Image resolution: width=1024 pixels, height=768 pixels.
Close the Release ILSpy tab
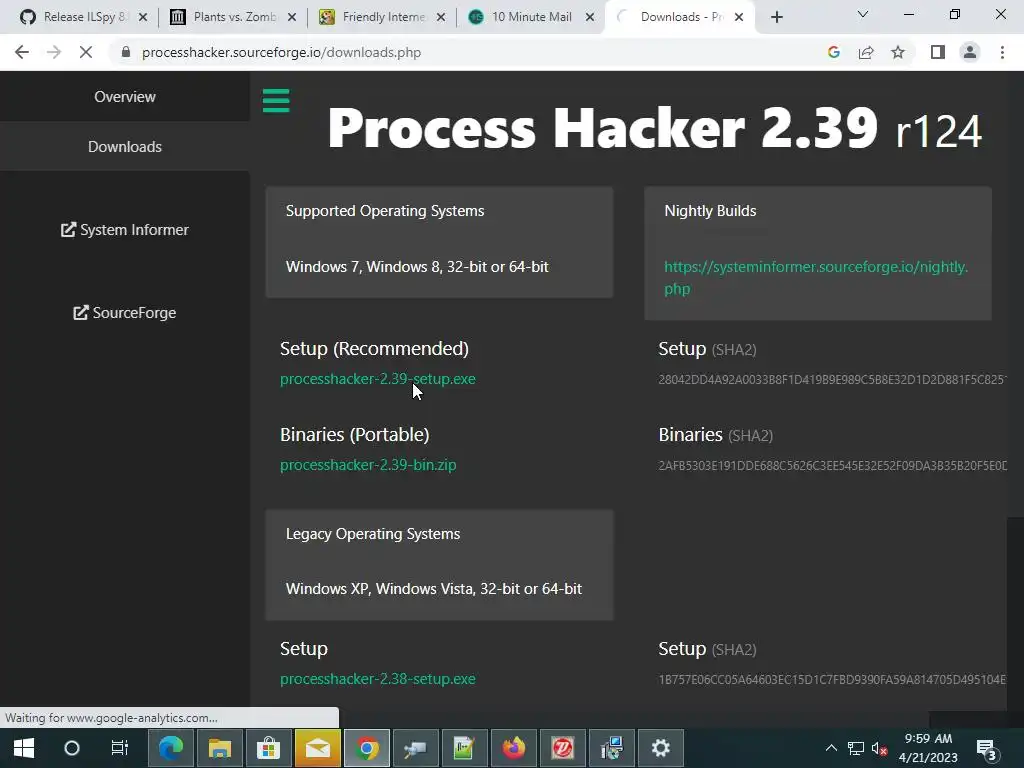(143, 17)
